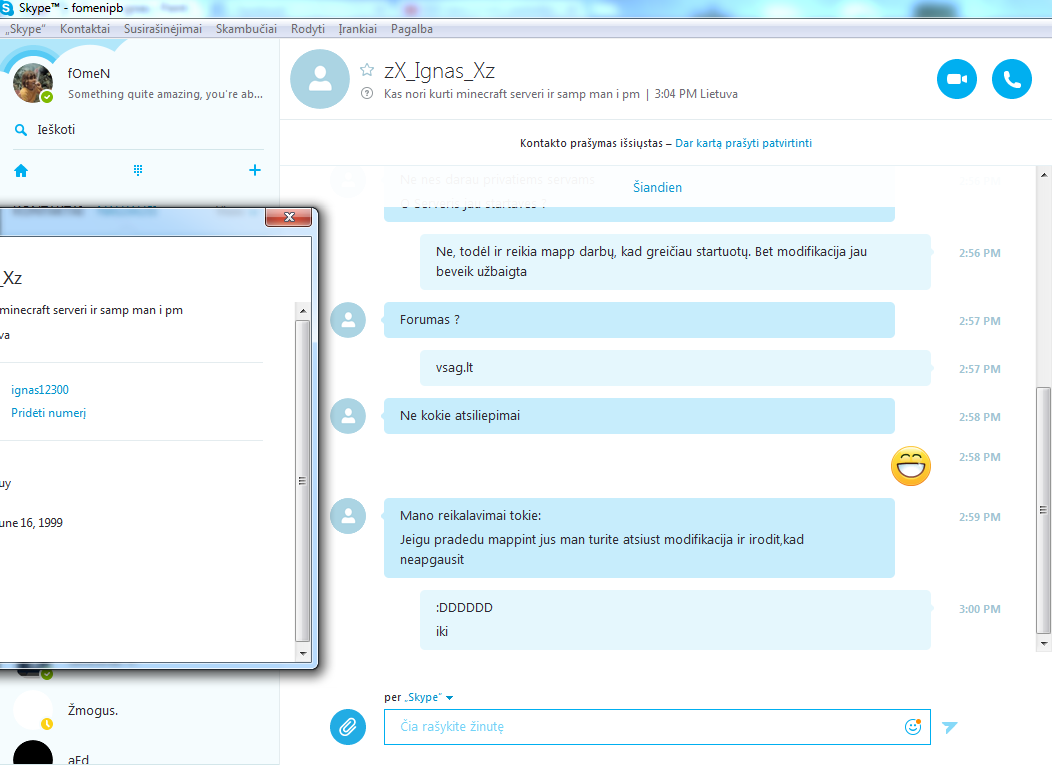
Task: Open the Skambučiai menu
Action: coord(246,29)
